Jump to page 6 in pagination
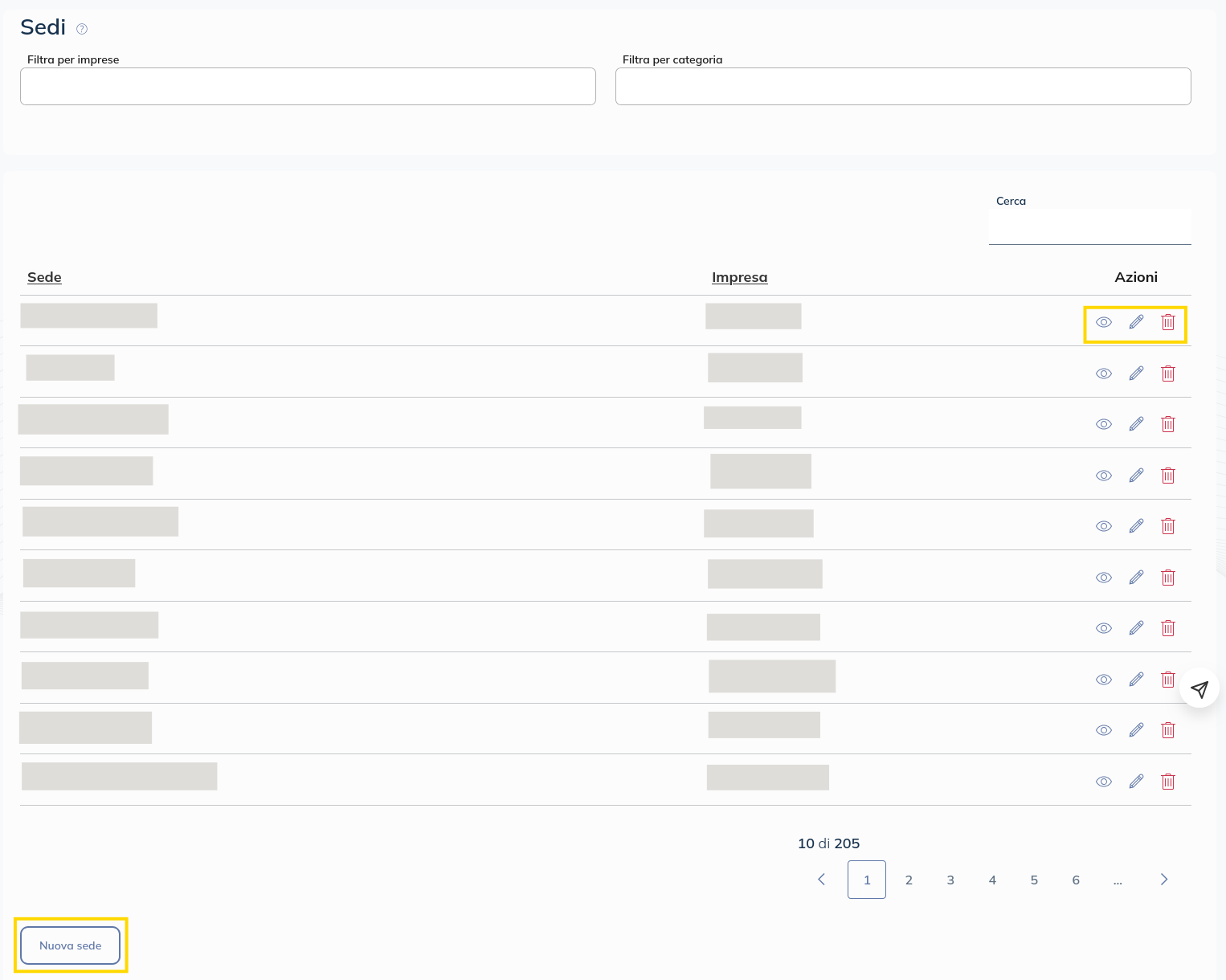The height and width of the screenshot is (980, 1226). tap(1076, 880)
